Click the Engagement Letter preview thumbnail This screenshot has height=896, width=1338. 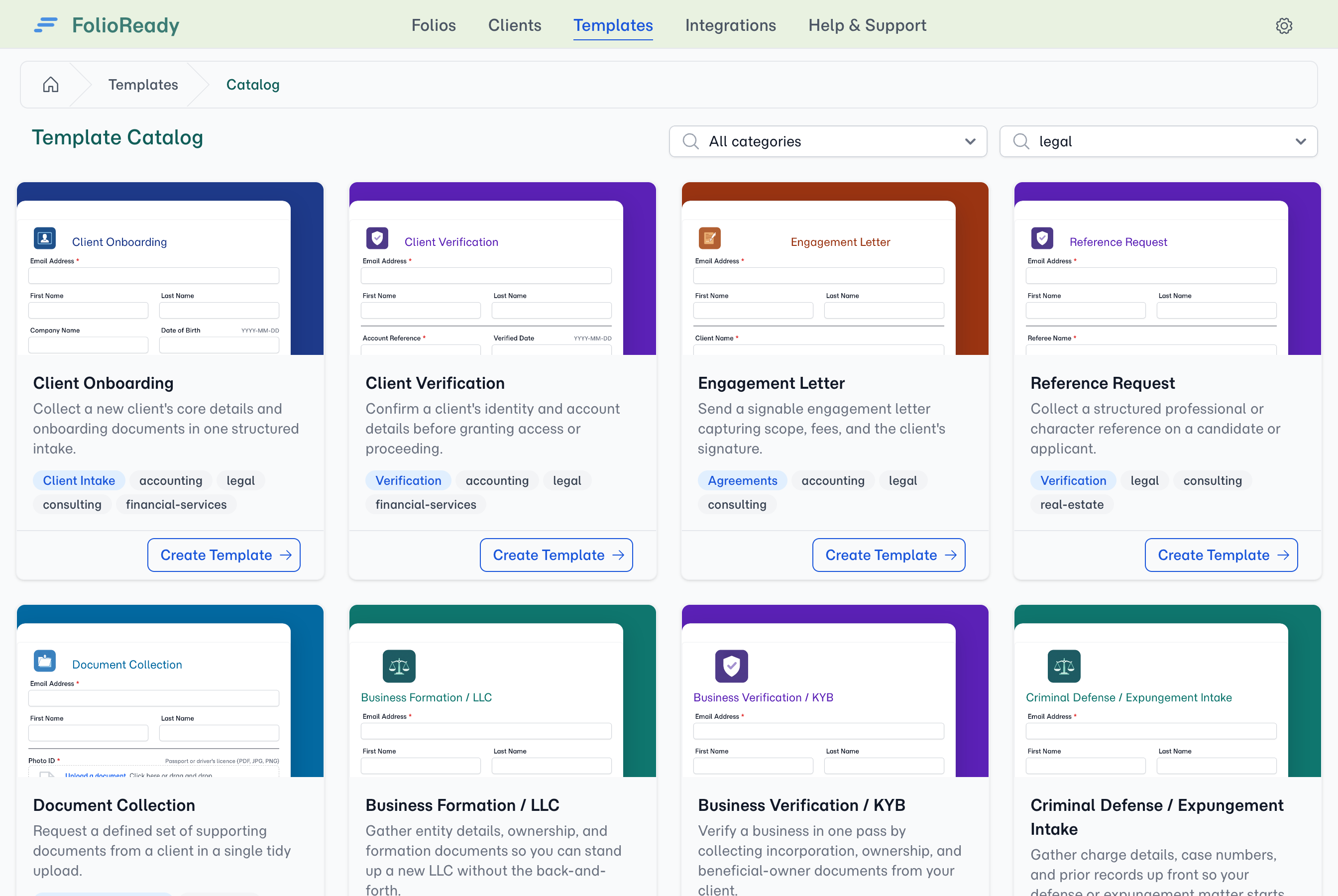click(x=835, y=269)
